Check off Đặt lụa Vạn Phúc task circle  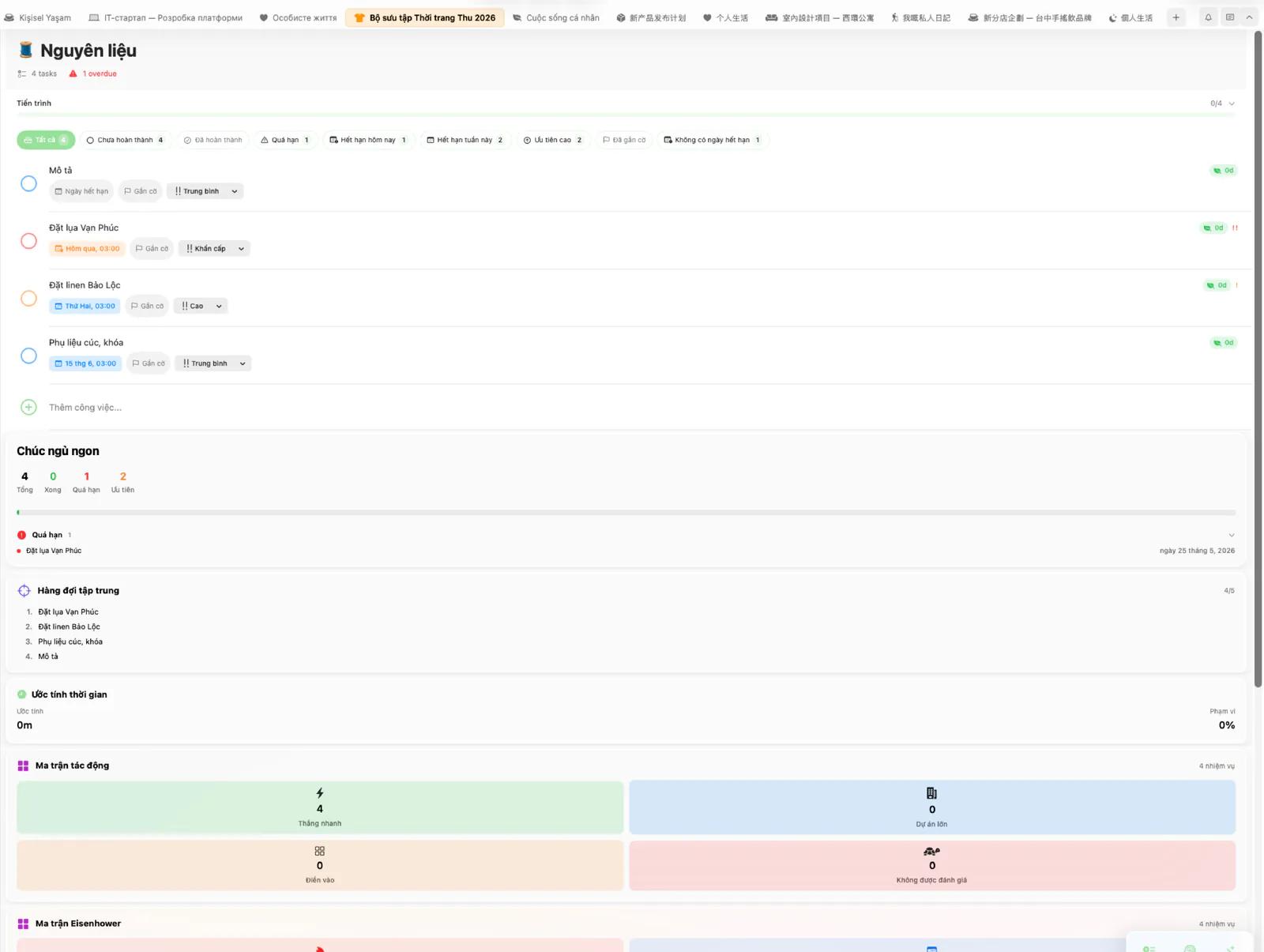click(x=28, y=241)
